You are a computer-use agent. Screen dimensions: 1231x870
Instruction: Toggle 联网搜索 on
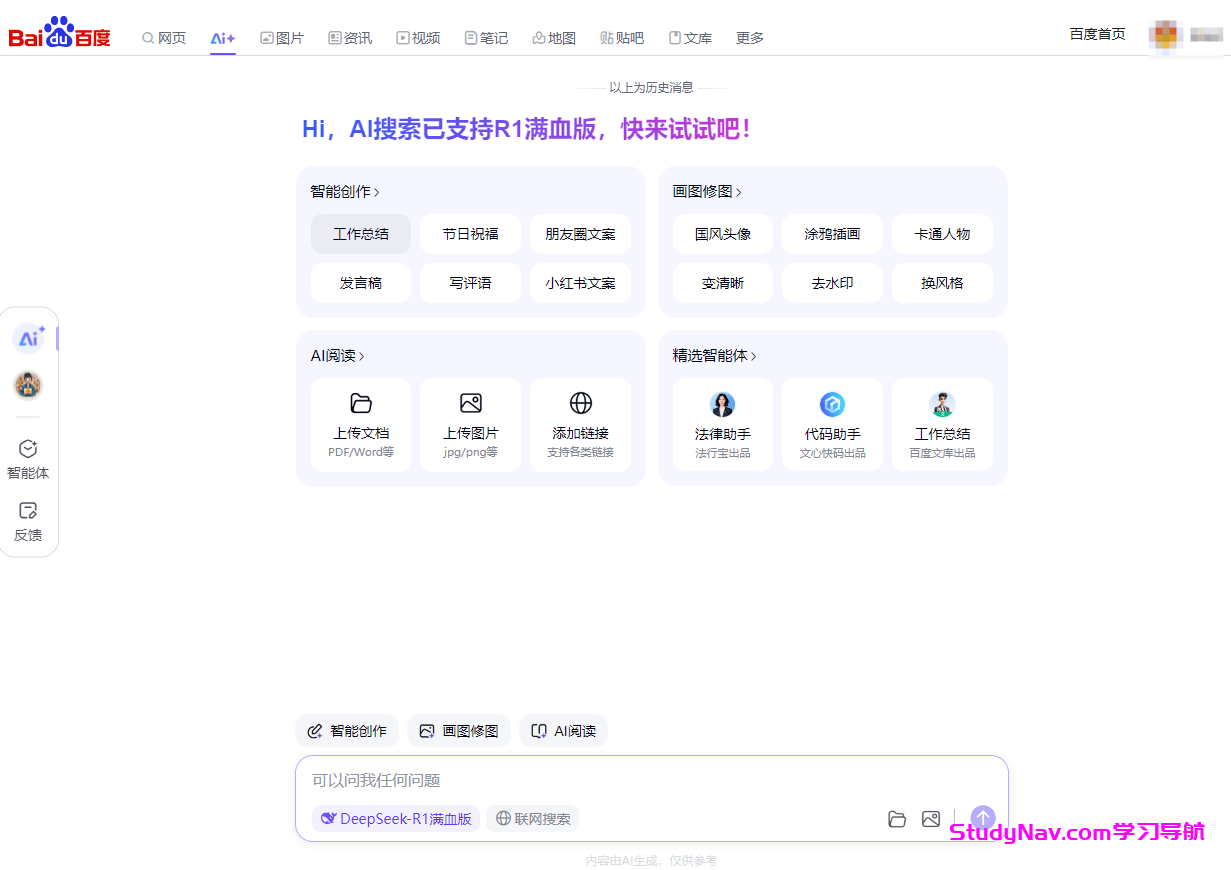tap(532, 818)
